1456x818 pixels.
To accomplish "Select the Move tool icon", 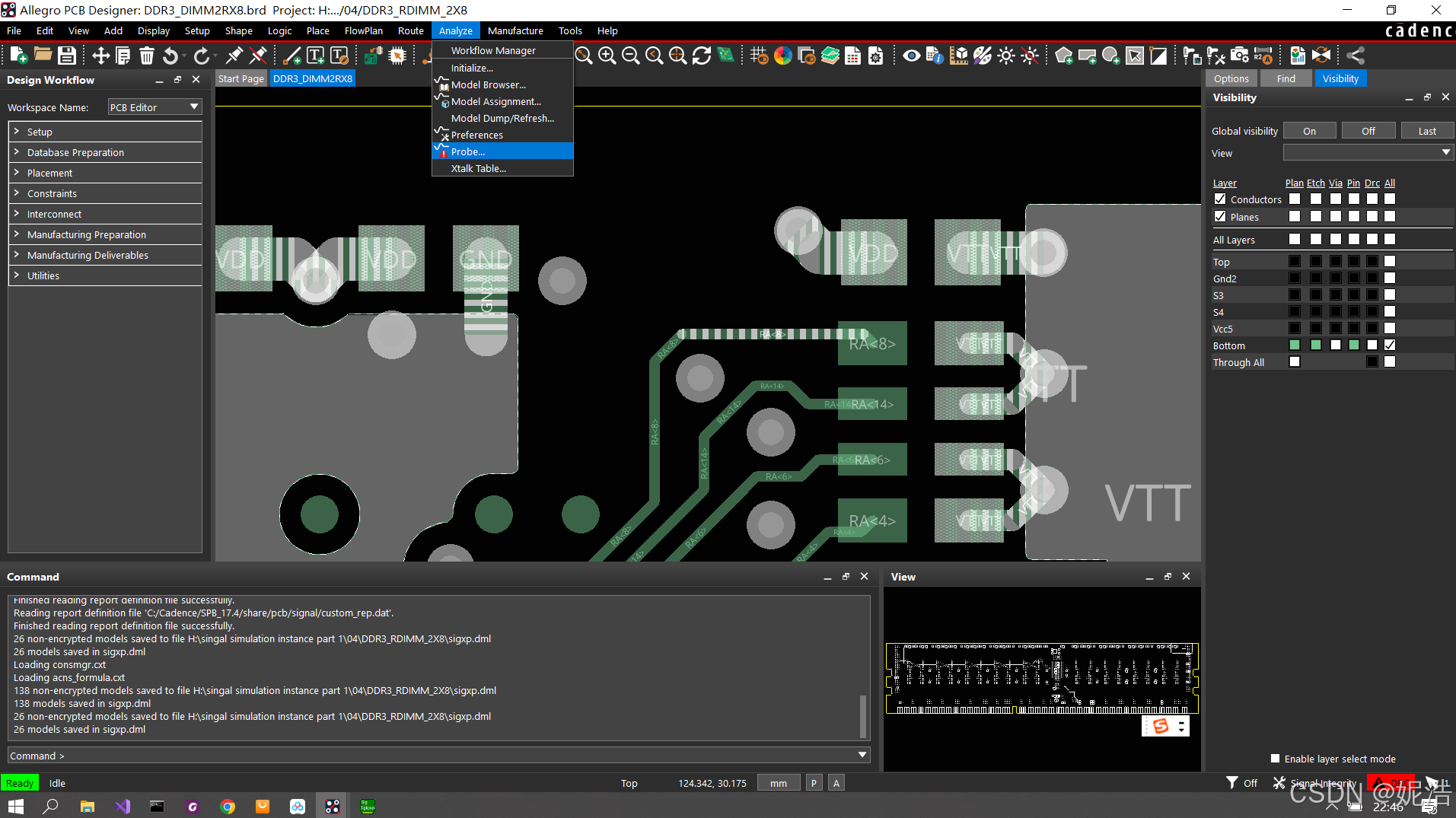I will (100, 56).
